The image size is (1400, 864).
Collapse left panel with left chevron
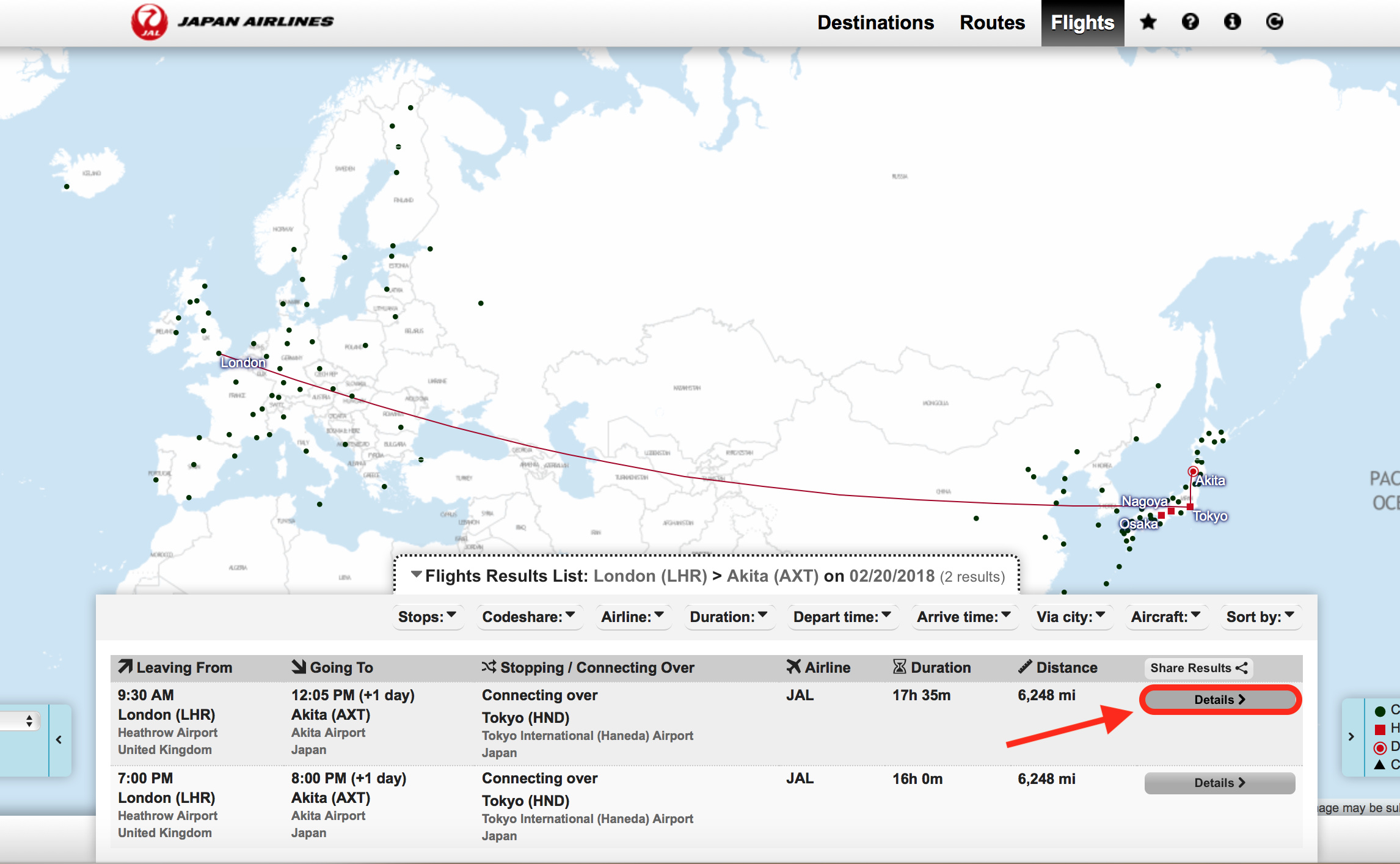59,739
